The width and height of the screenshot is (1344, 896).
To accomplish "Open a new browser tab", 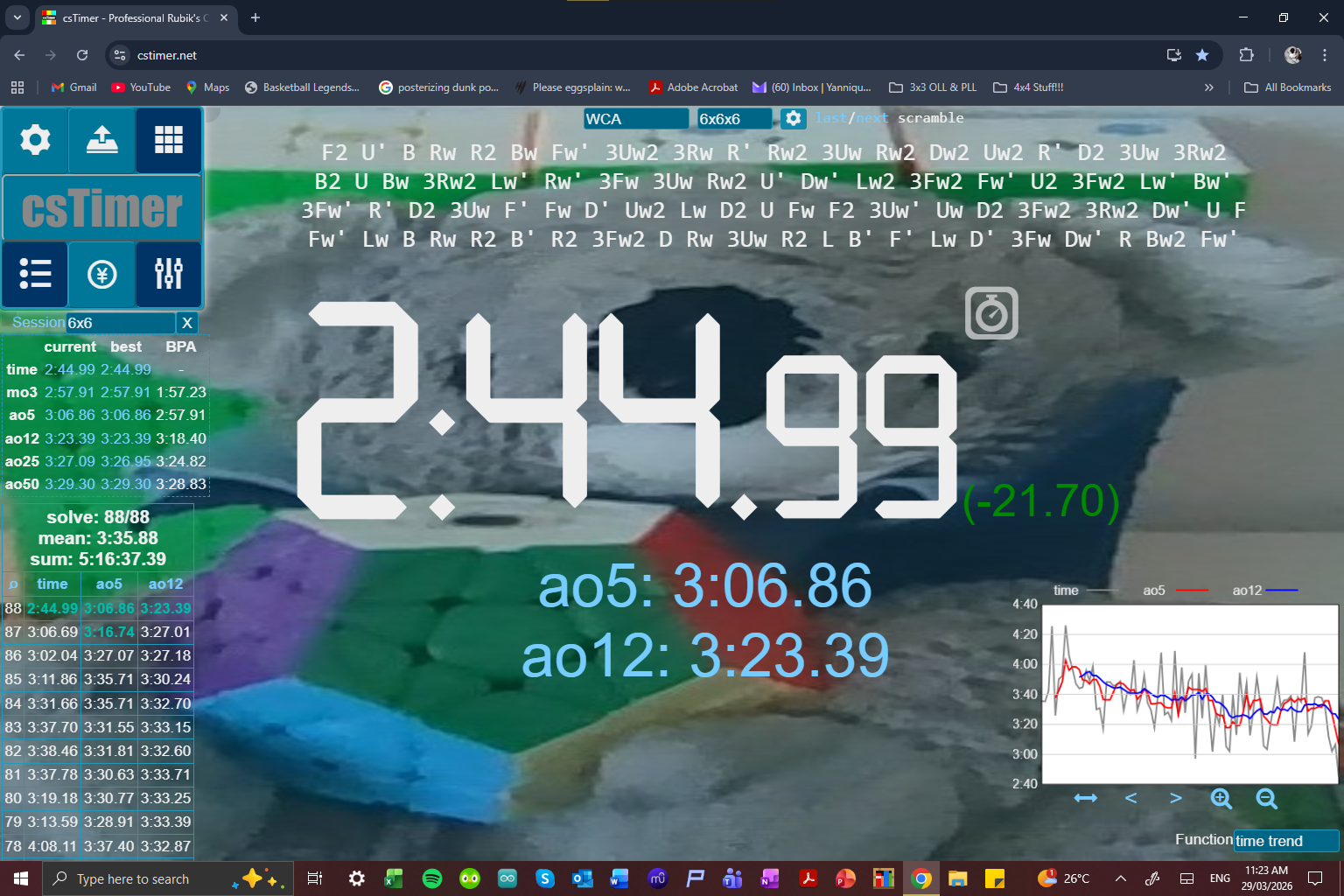I will click(255, 17).
